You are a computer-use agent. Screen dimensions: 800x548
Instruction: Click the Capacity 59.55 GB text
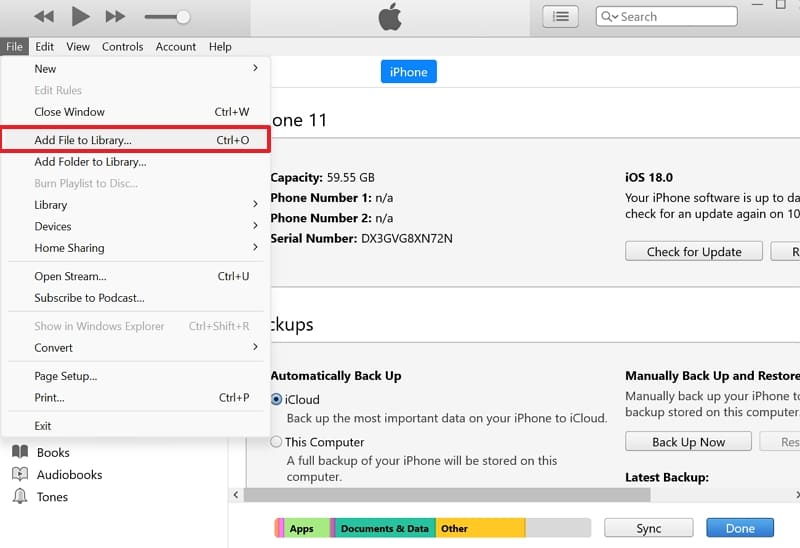coord(322,178)
